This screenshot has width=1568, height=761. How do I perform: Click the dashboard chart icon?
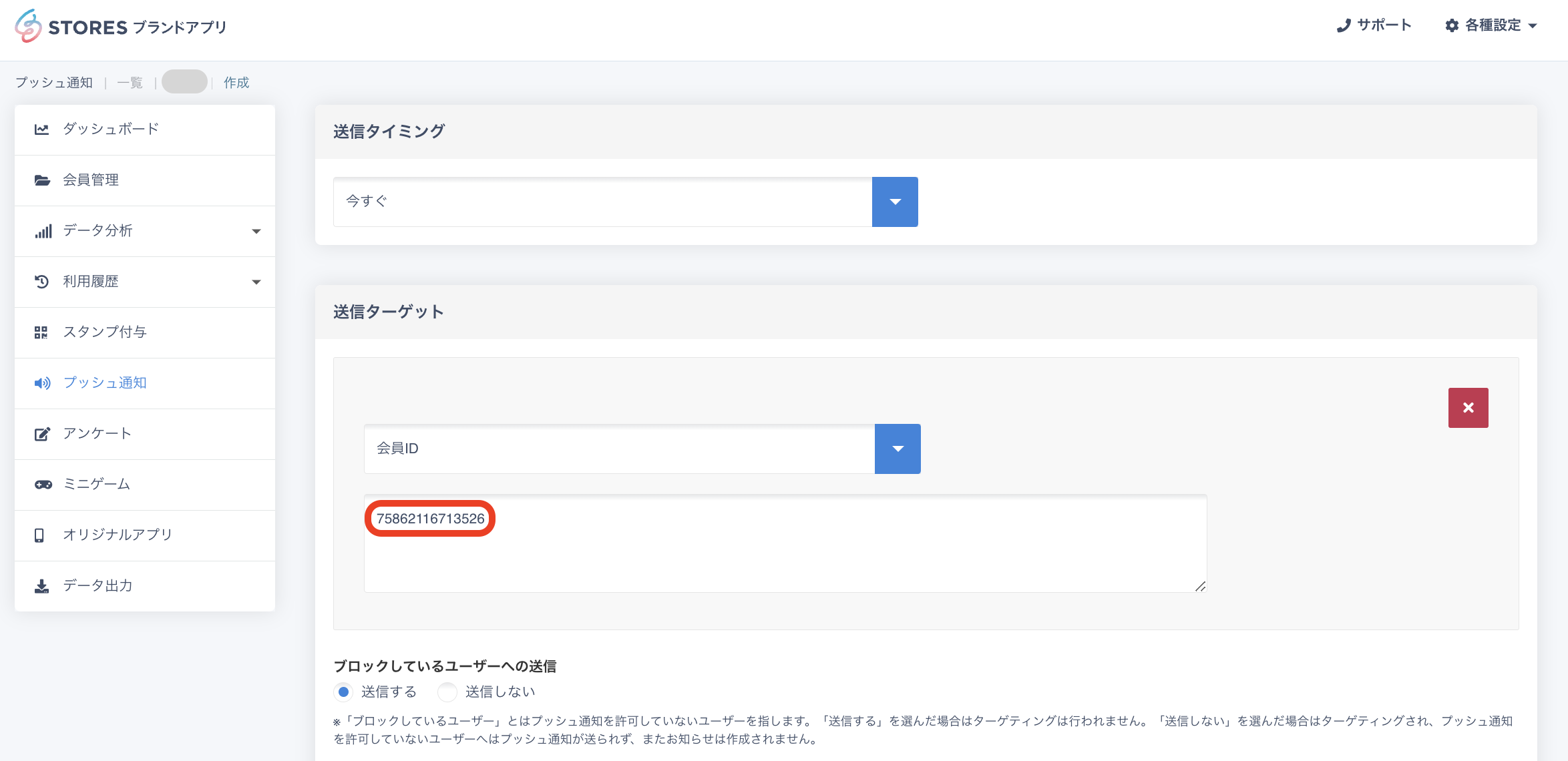pos(41,130)
